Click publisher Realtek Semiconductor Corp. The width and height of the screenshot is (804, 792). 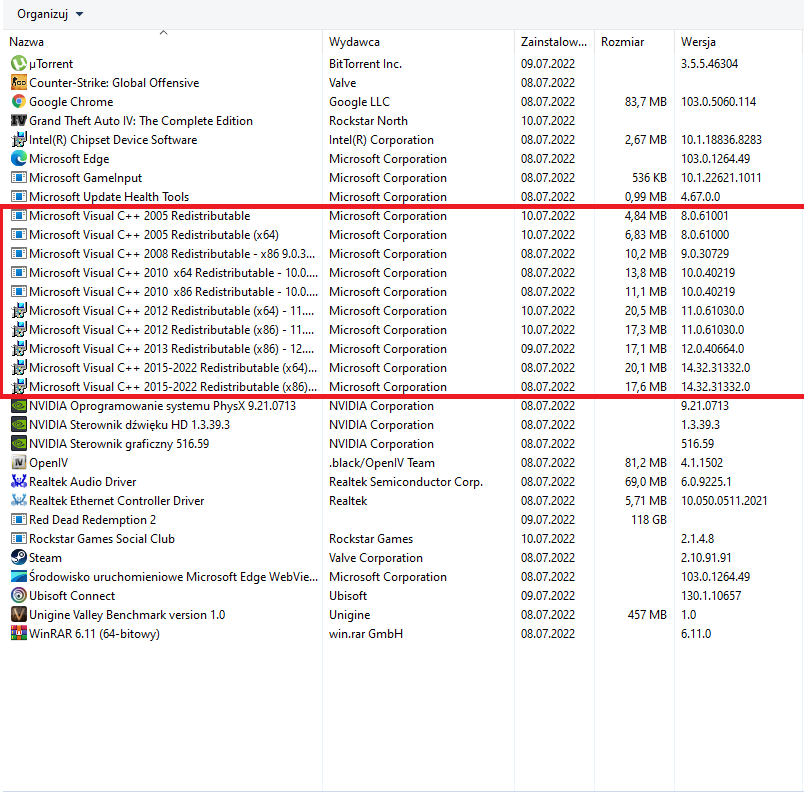(x=406, y=482)
